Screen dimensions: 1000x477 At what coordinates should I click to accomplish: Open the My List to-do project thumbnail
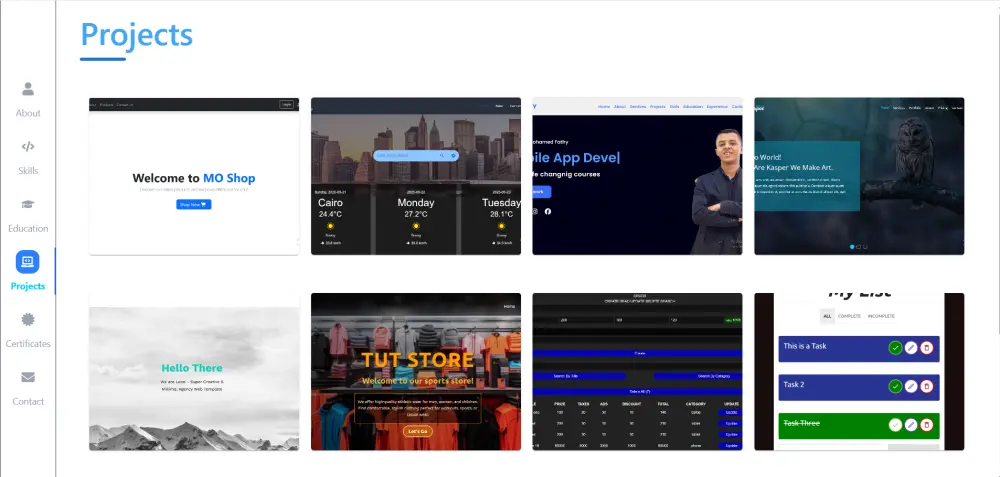tap(859, 372)
